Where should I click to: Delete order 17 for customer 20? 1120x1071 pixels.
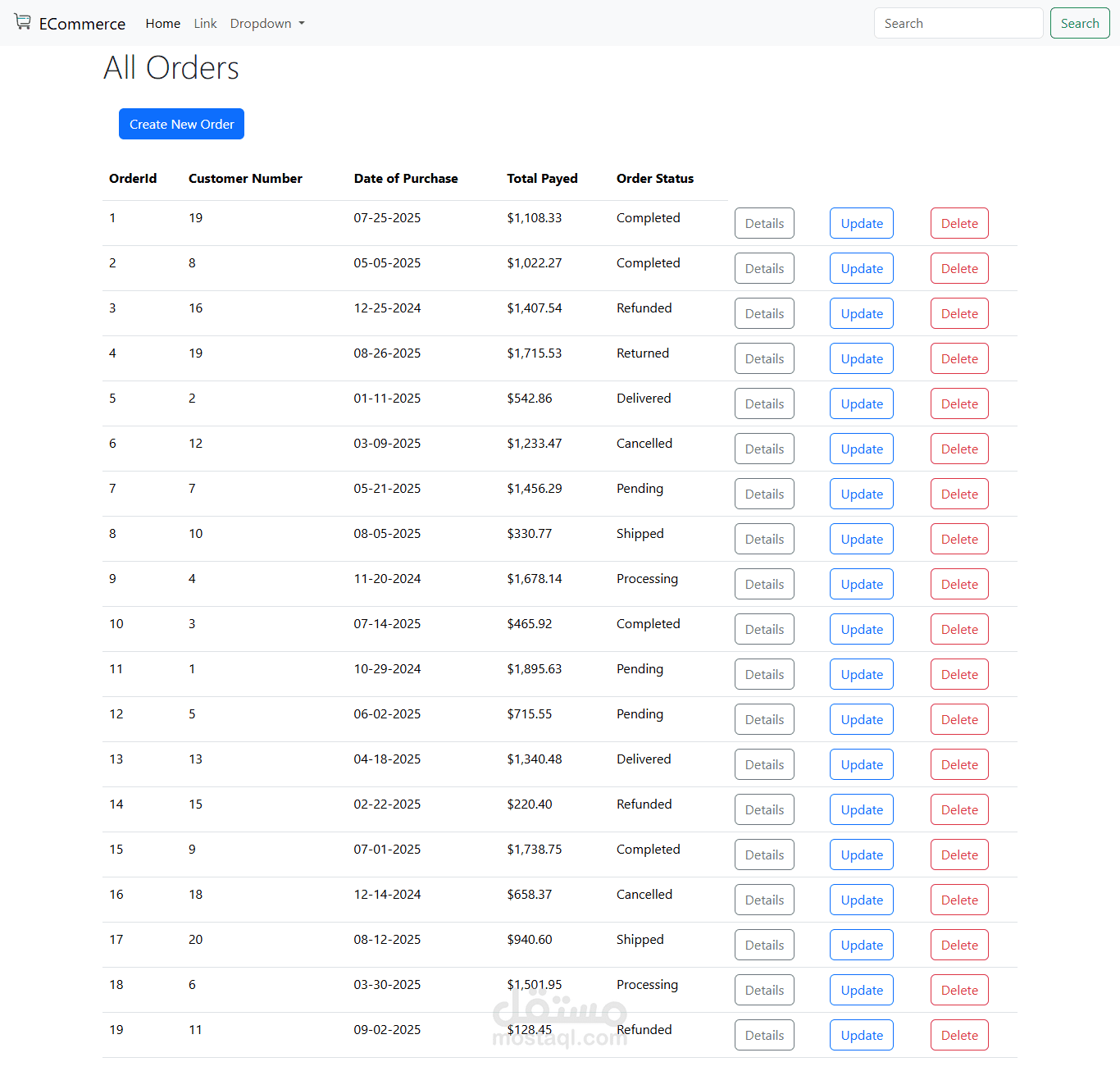[x=958, y=946]
